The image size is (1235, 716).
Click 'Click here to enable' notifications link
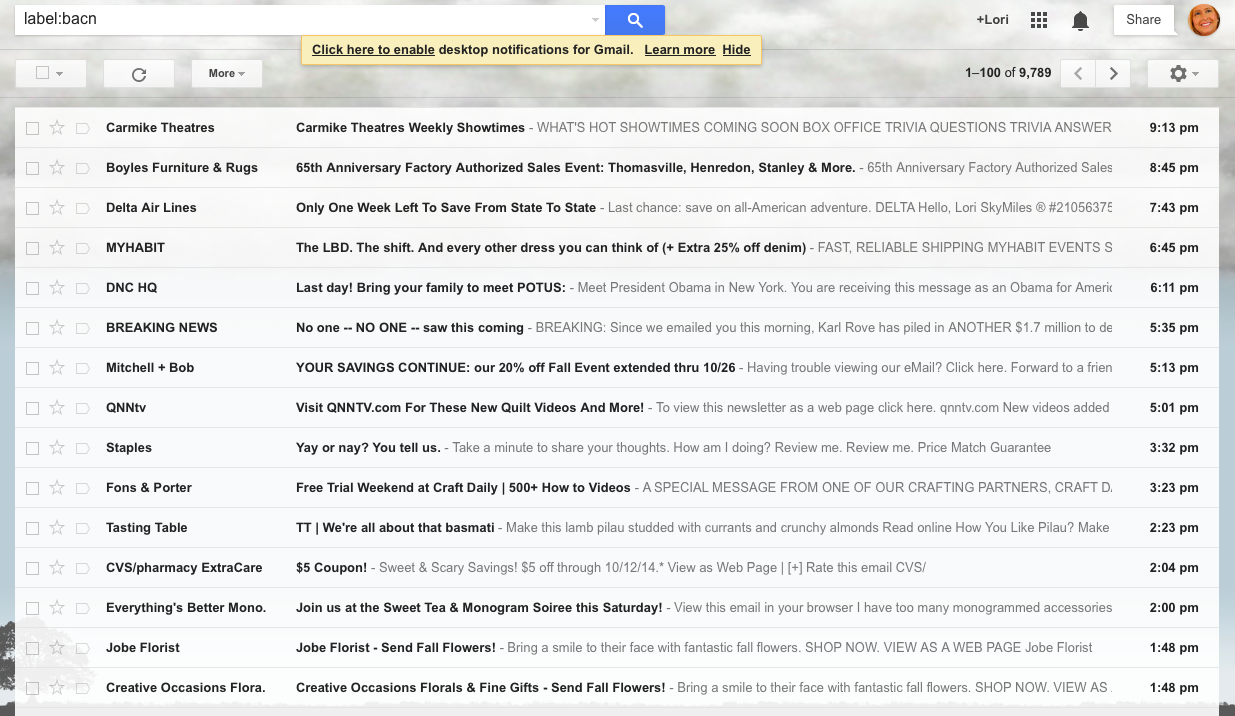pyautogui.click(x=373, y=50)
